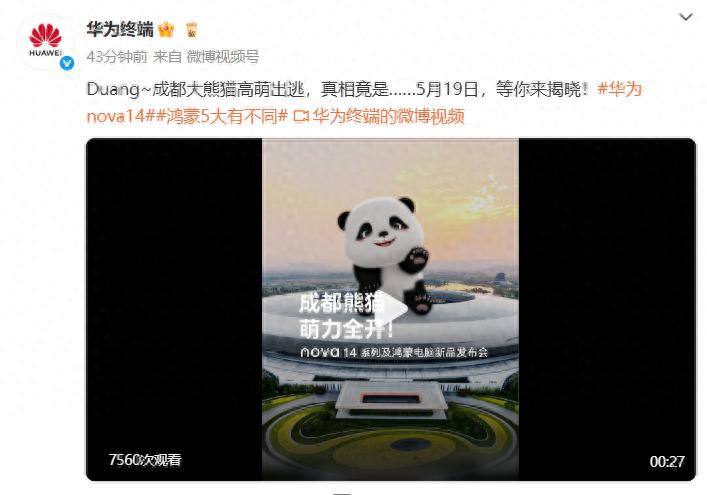The height and width of the screenshot is (495, 707).
Task: Open the 微博视频号 source link
Action: pyautogui.click(x=223, y=57)
